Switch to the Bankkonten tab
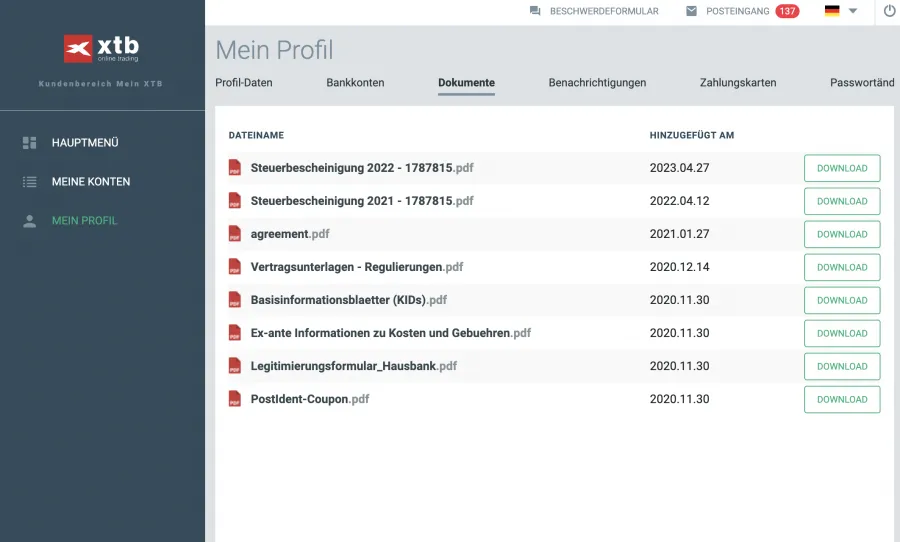900x542 pixels. pos(355,83)
